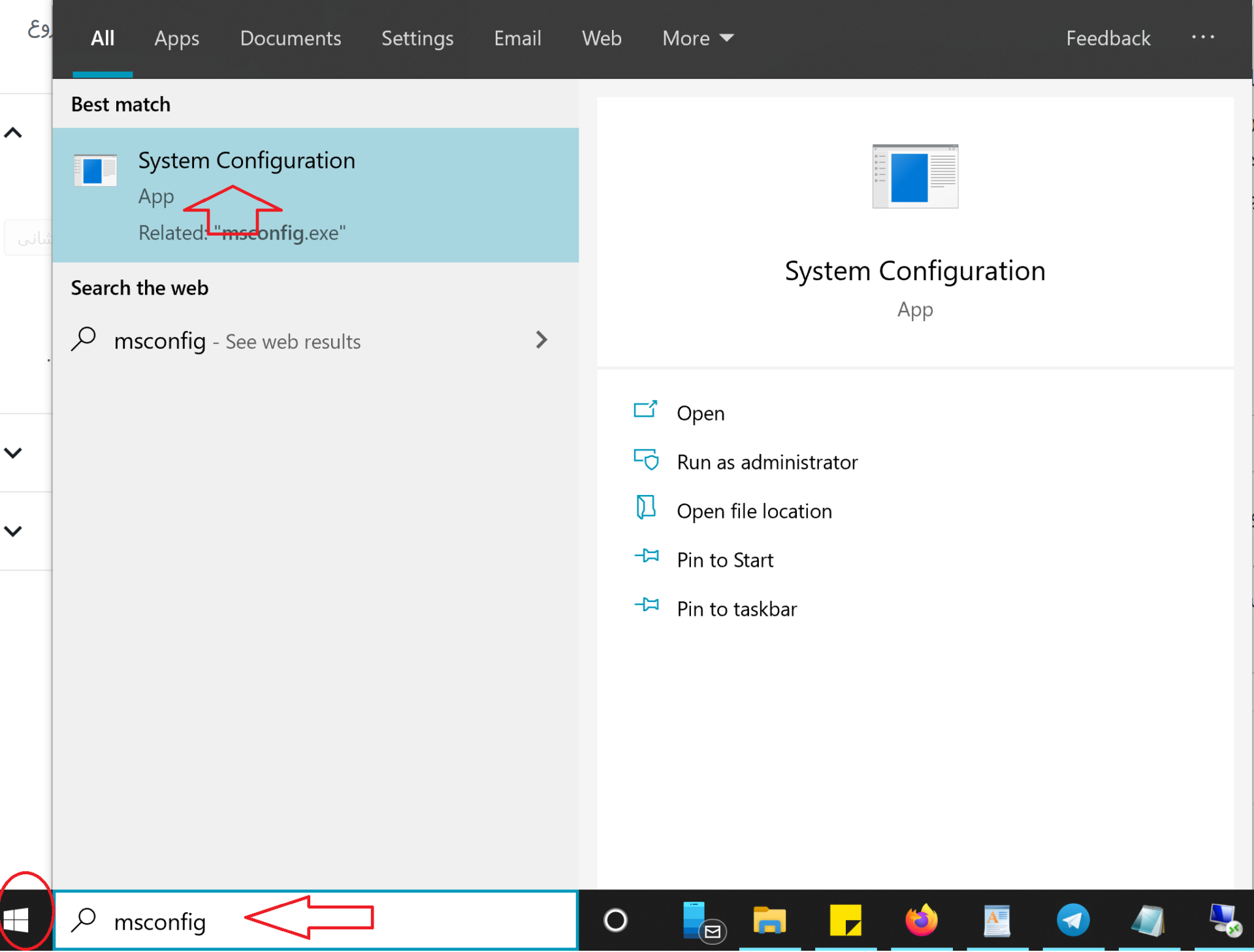Open the remote desktop taskbar icon
This screenshot has height=952, width=1254.
click(1225, 921)
